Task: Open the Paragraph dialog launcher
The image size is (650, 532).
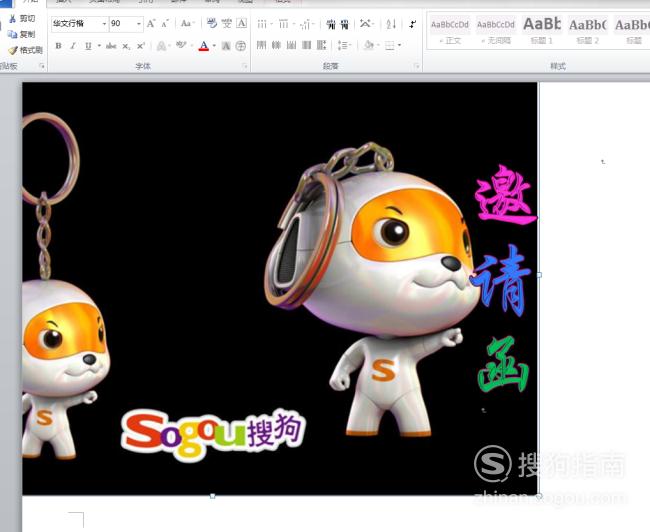Action: pos(417,66)
